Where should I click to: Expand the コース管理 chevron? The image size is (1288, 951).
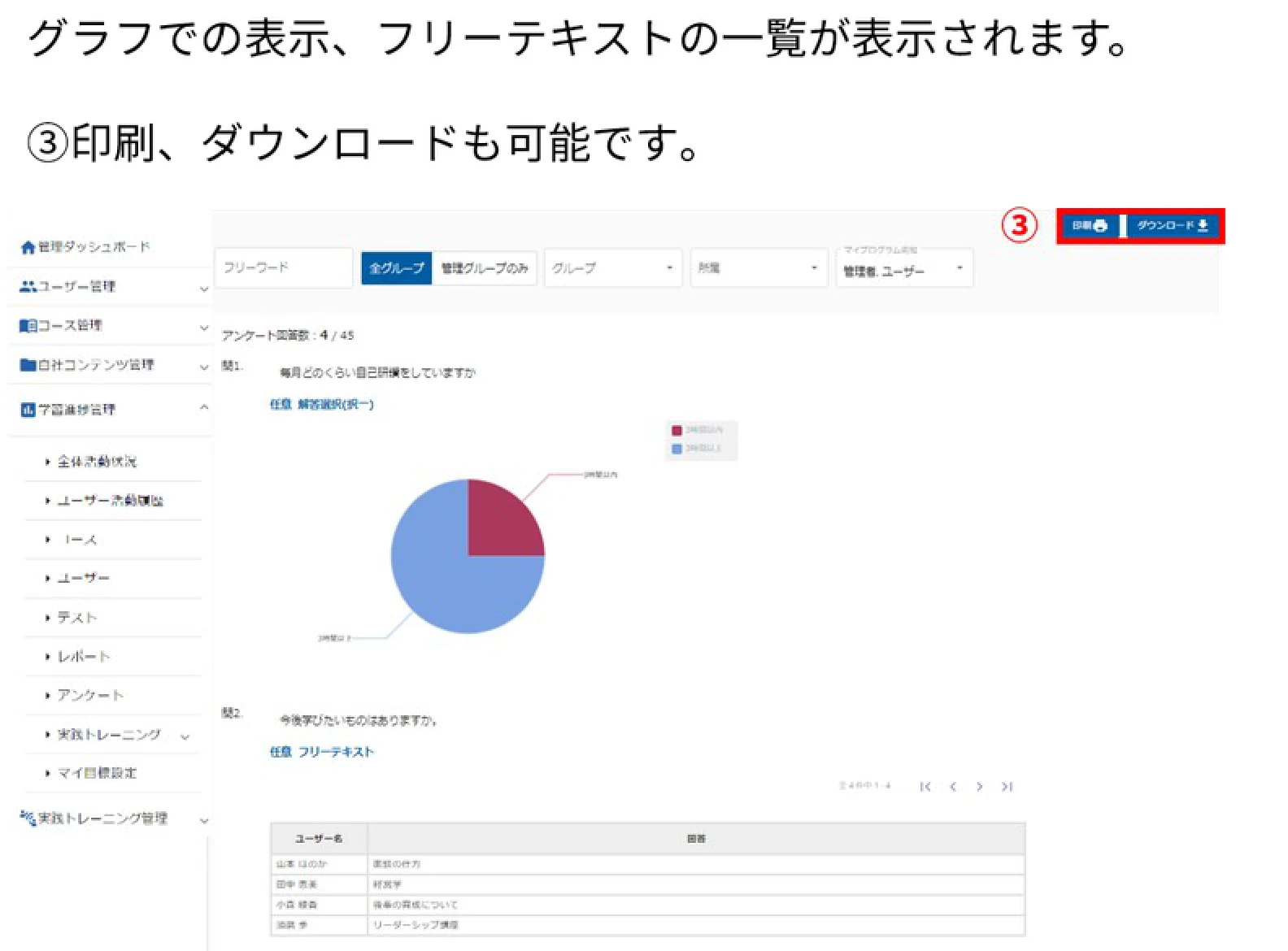point(204,328)
